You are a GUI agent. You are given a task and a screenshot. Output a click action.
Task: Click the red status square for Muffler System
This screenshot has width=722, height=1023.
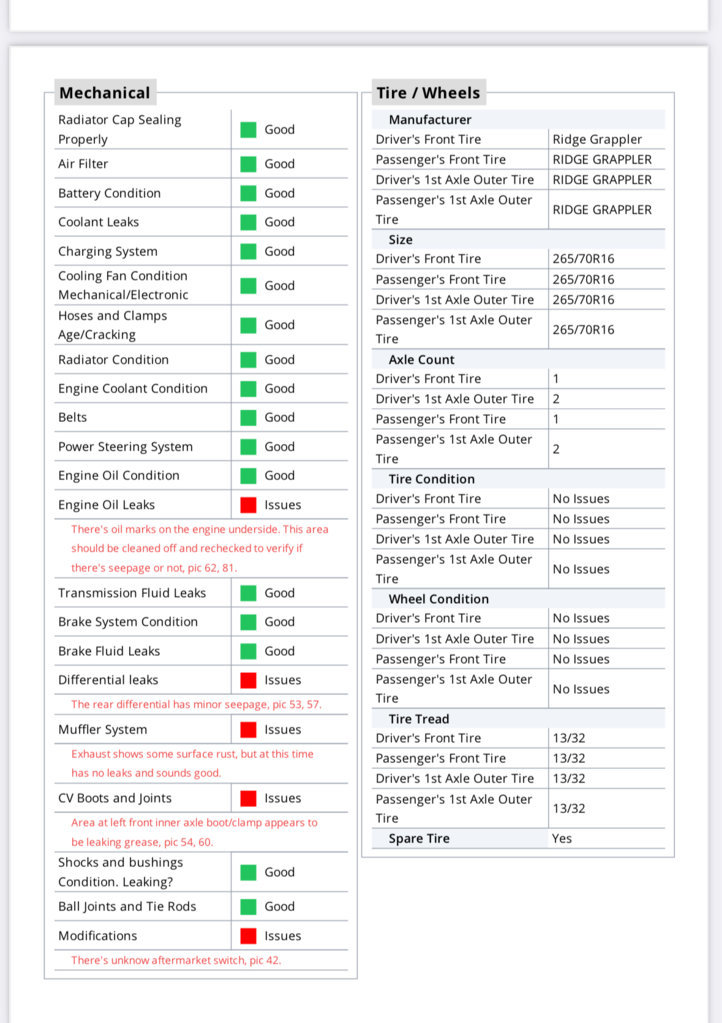(248, 729)
